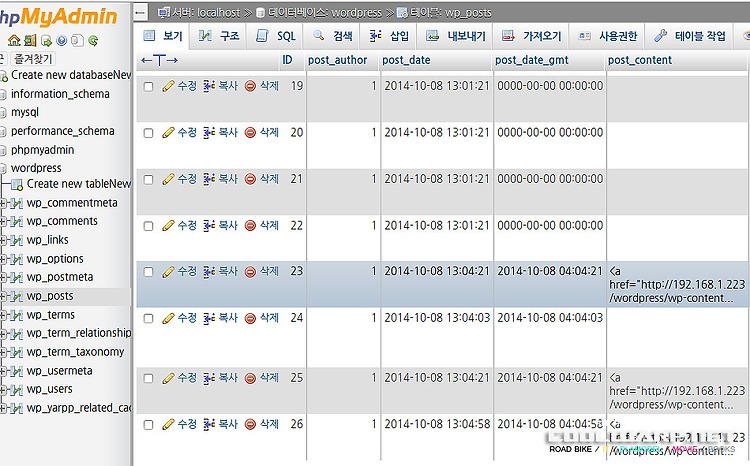Expand the wp_commentmeta tree node

tap(3, 203)
